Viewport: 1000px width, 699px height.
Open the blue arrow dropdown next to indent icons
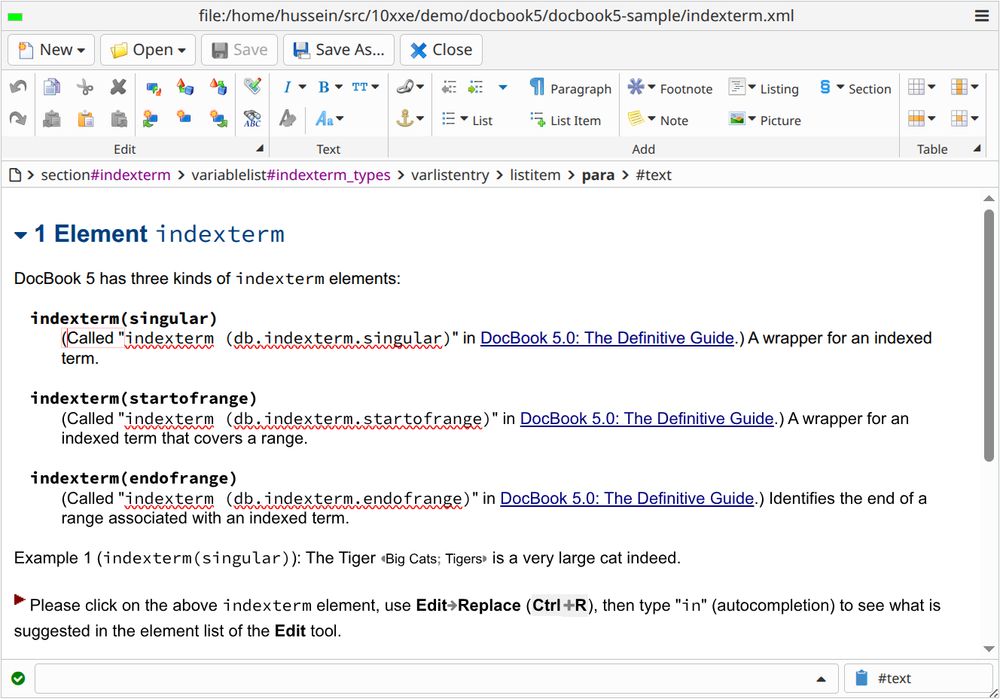pyautogui.click(x=503, y=87)
